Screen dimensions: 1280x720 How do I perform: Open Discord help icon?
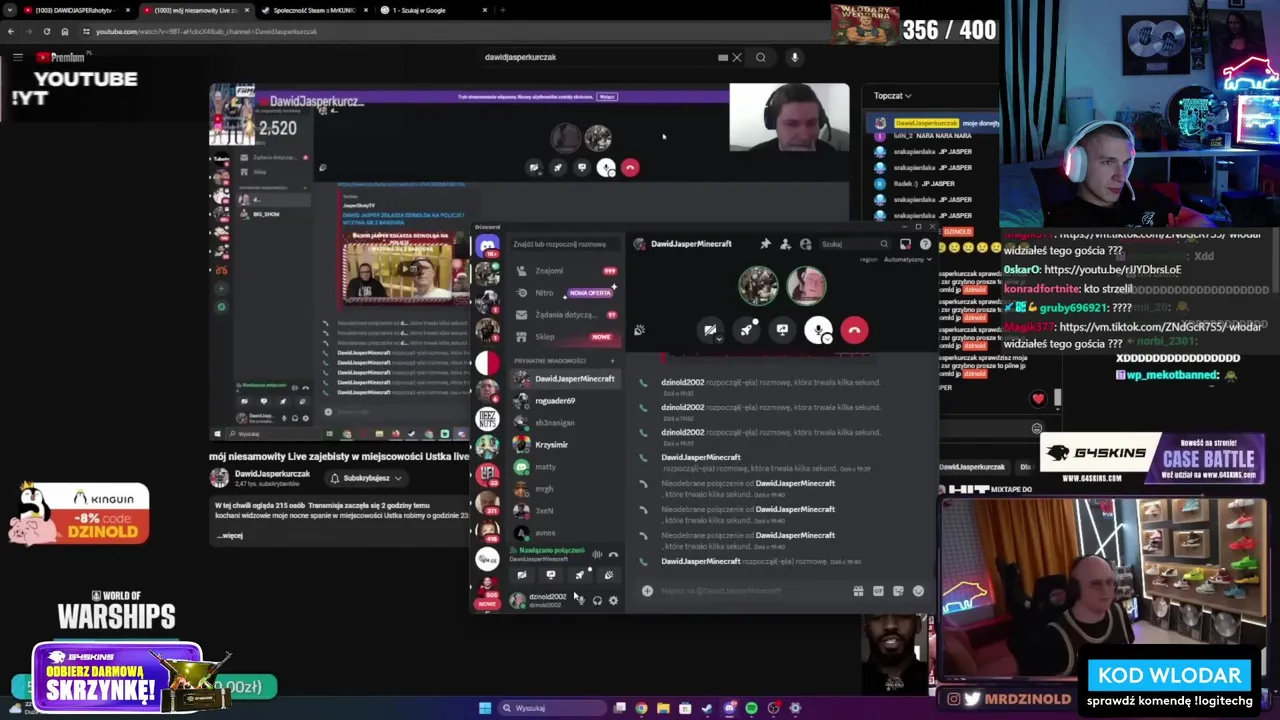pos(925,244)
